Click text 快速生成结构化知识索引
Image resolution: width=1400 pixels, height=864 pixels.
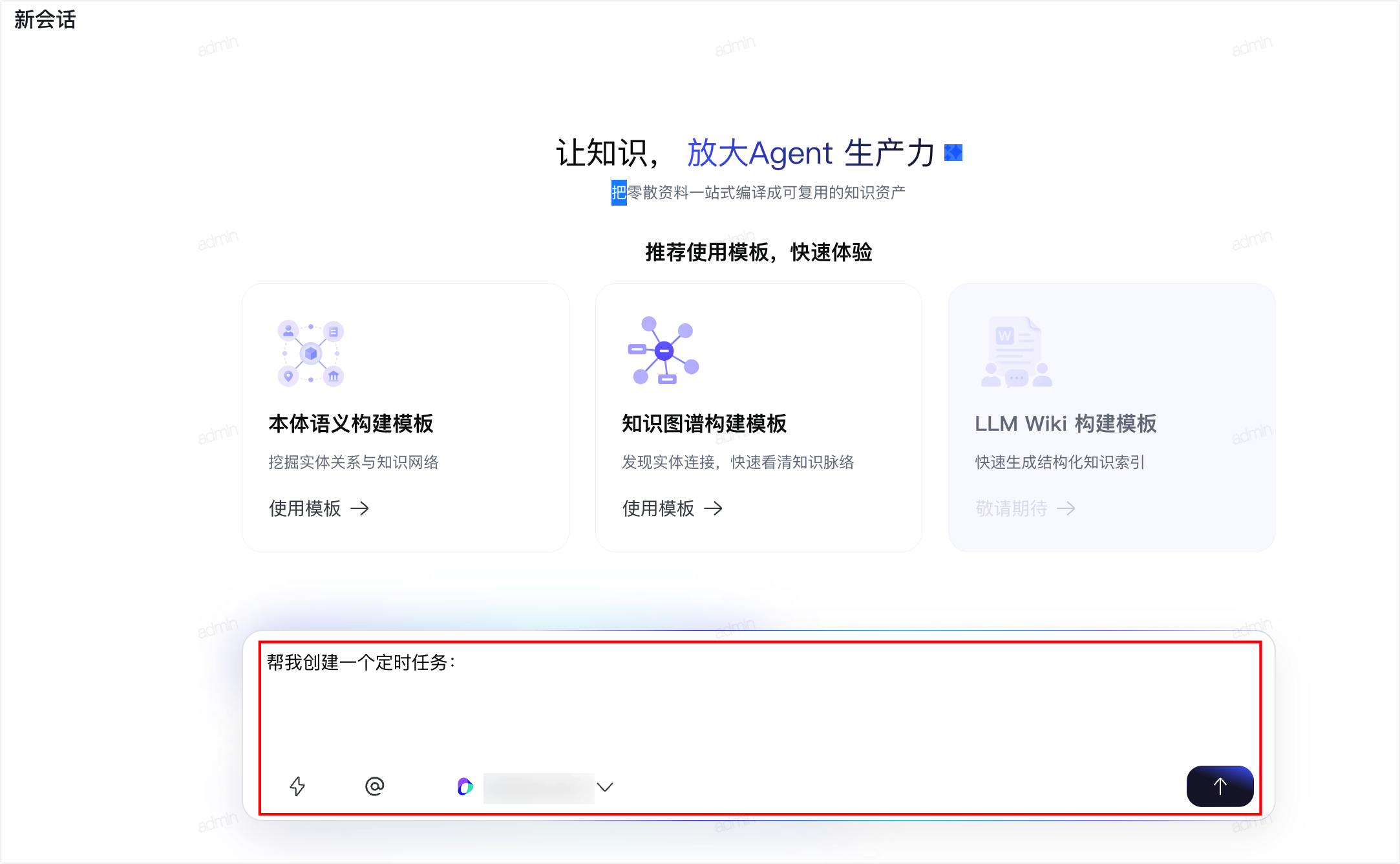coord(1060,462)
